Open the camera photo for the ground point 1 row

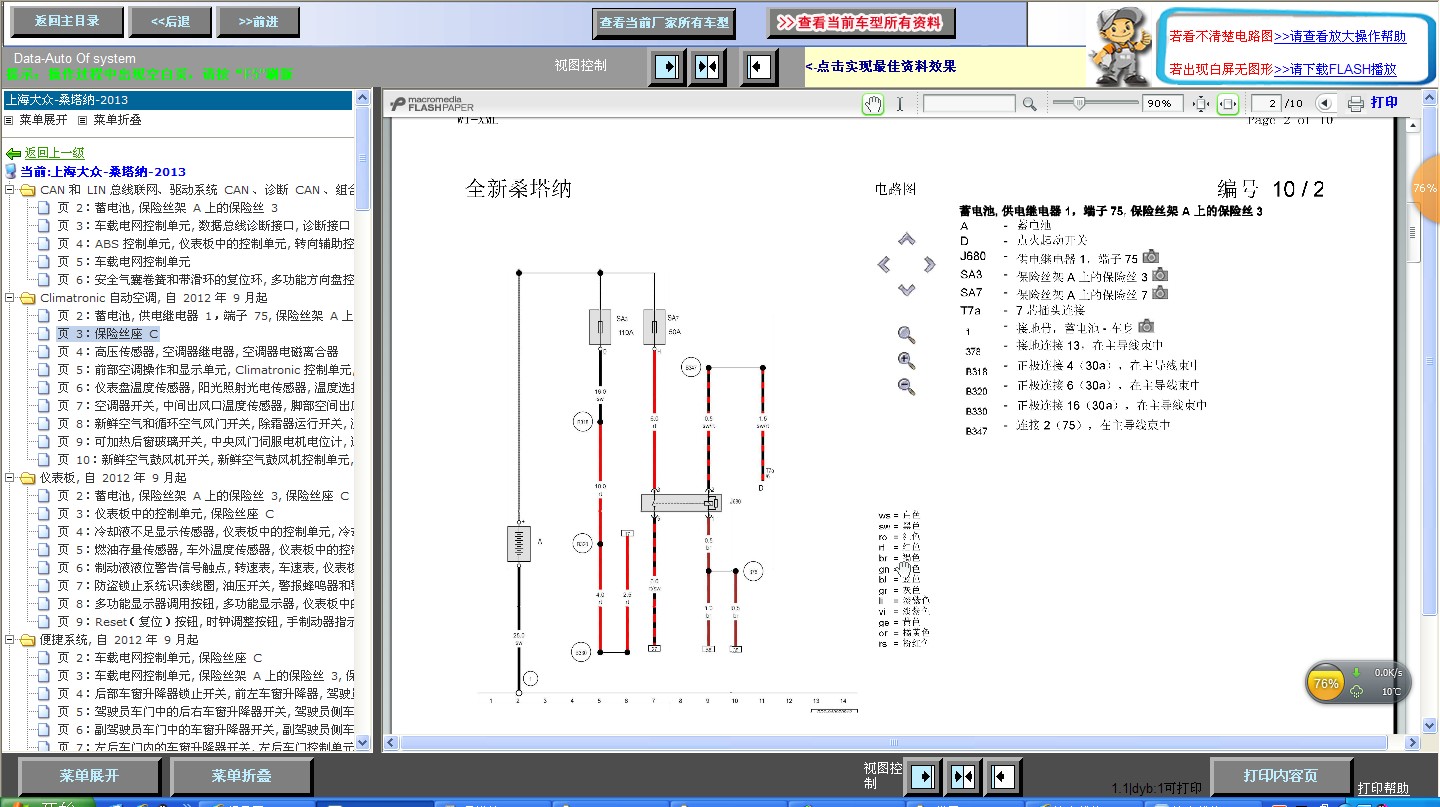(1146, 326)
